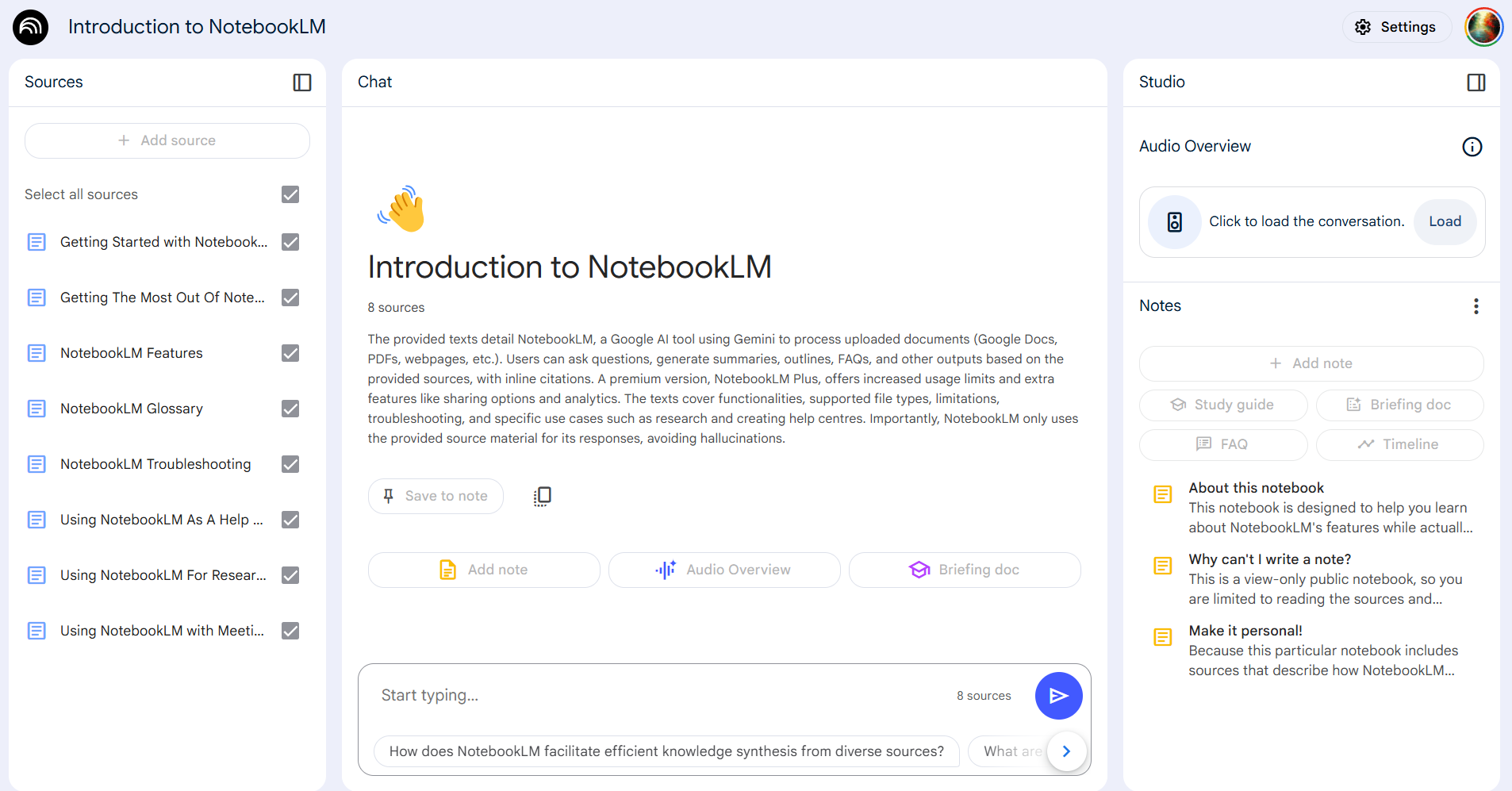1512x791 pixels.
Task: Open the three-dot menu beside Notes
Action: pyautogui.click(x=1476, y=306)
